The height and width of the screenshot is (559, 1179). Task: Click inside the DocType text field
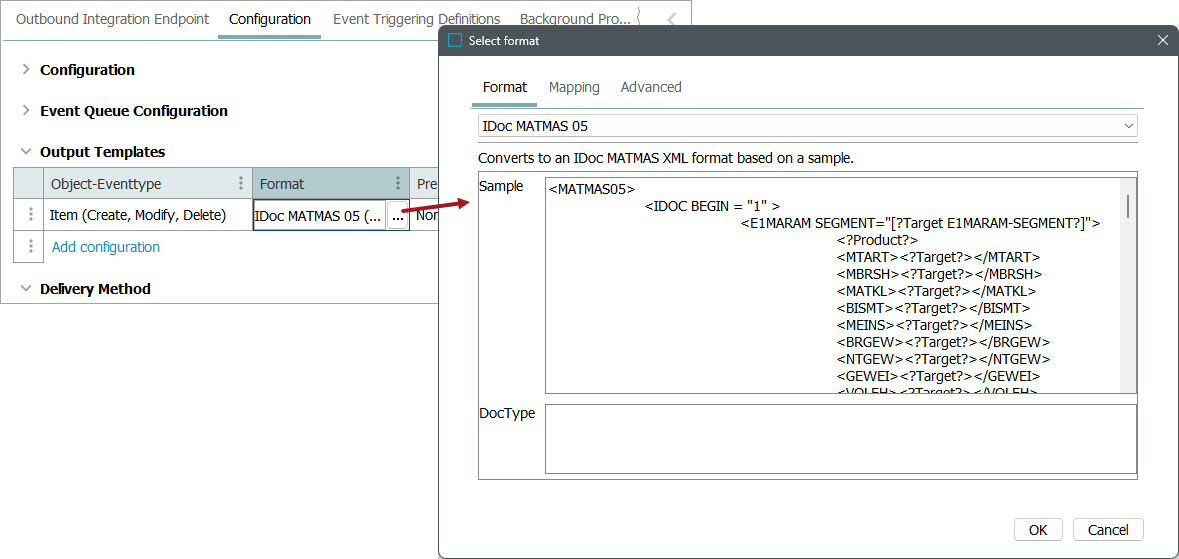point(840,438)
